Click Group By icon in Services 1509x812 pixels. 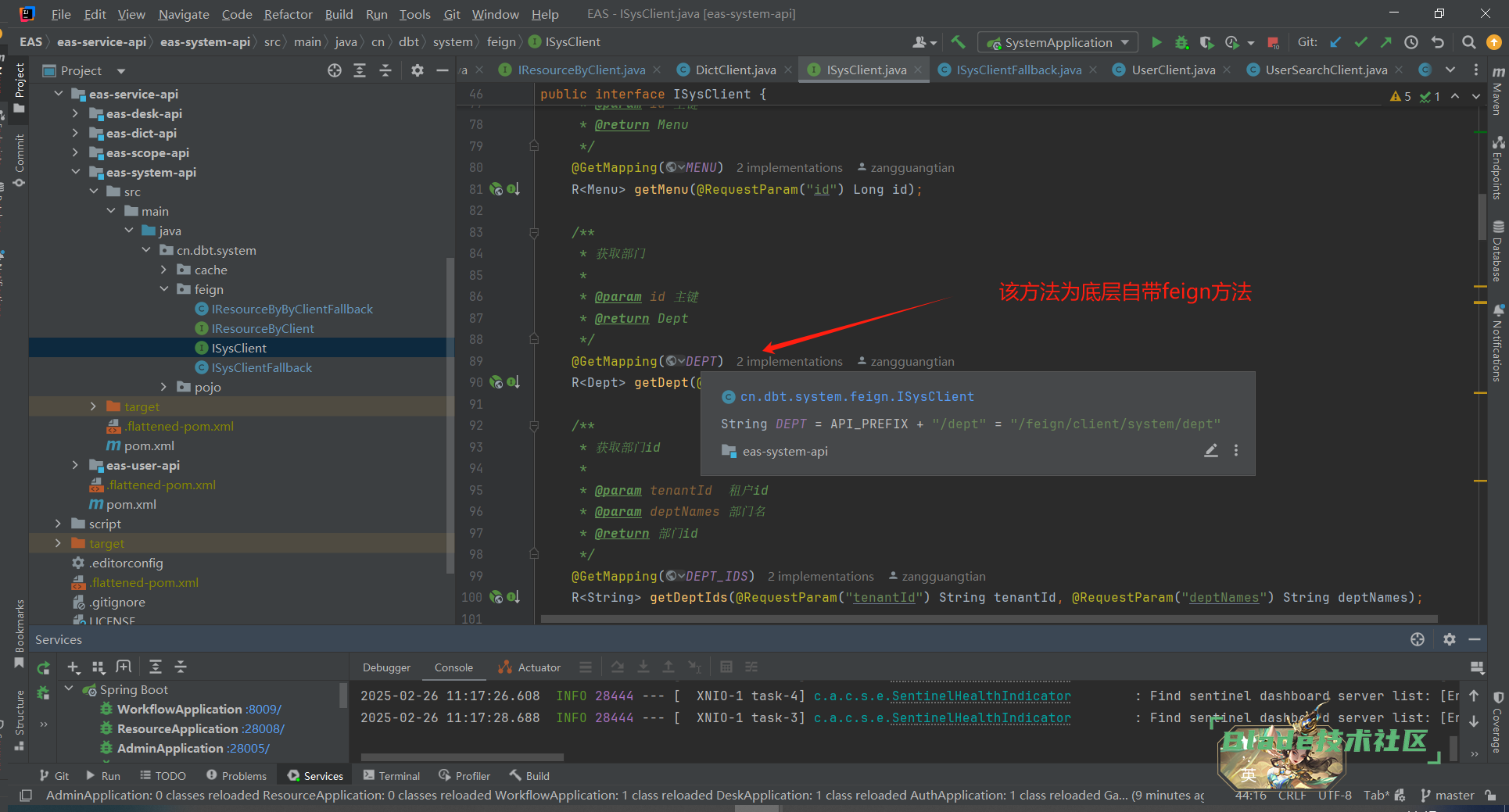tap(99, 667)
